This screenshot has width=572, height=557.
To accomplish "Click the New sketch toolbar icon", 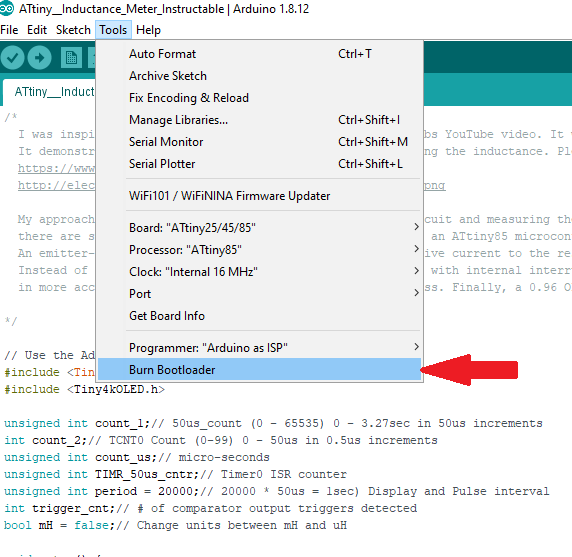I will point(71,58).
